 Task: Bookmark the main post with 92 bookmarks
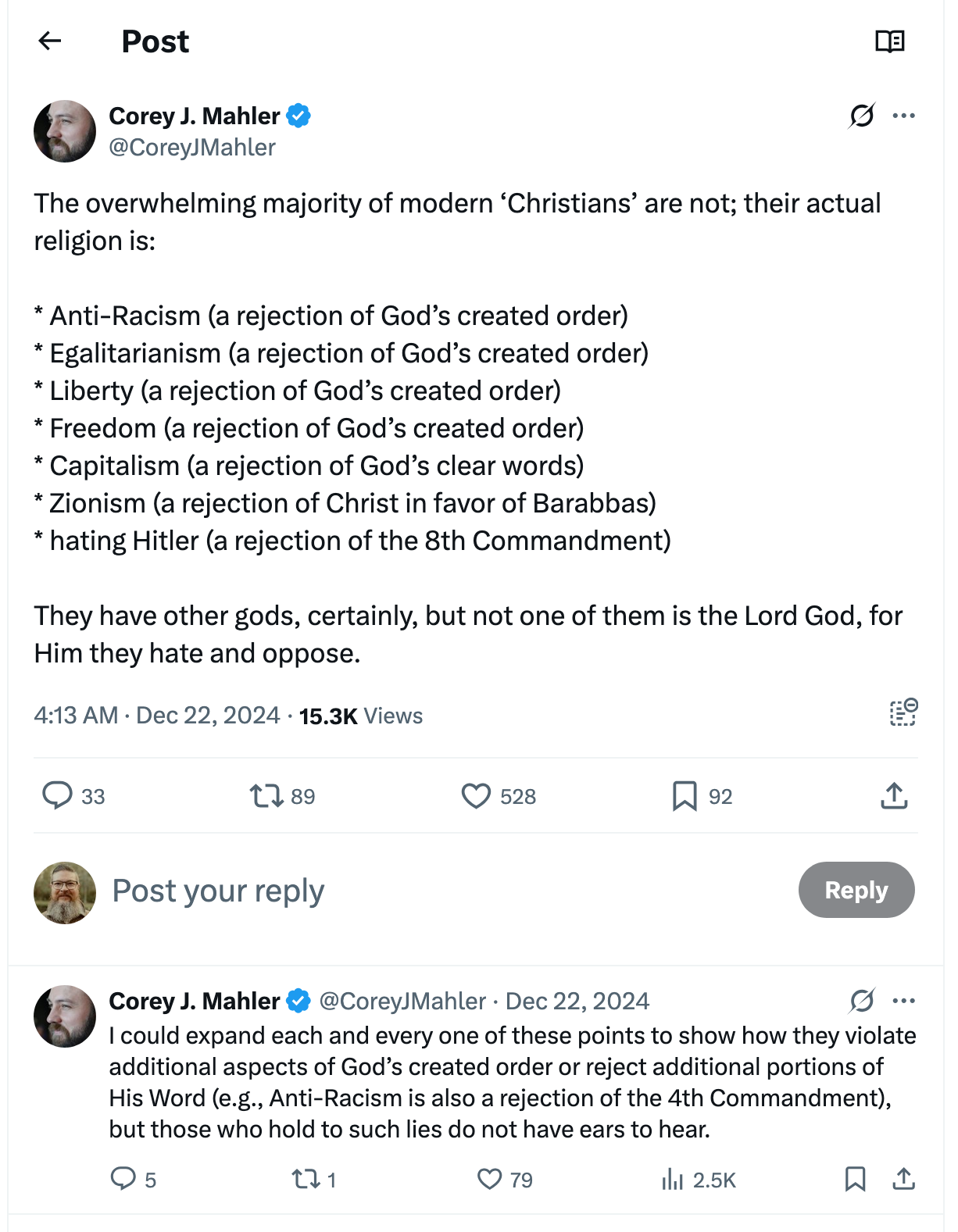pos(685,795)
